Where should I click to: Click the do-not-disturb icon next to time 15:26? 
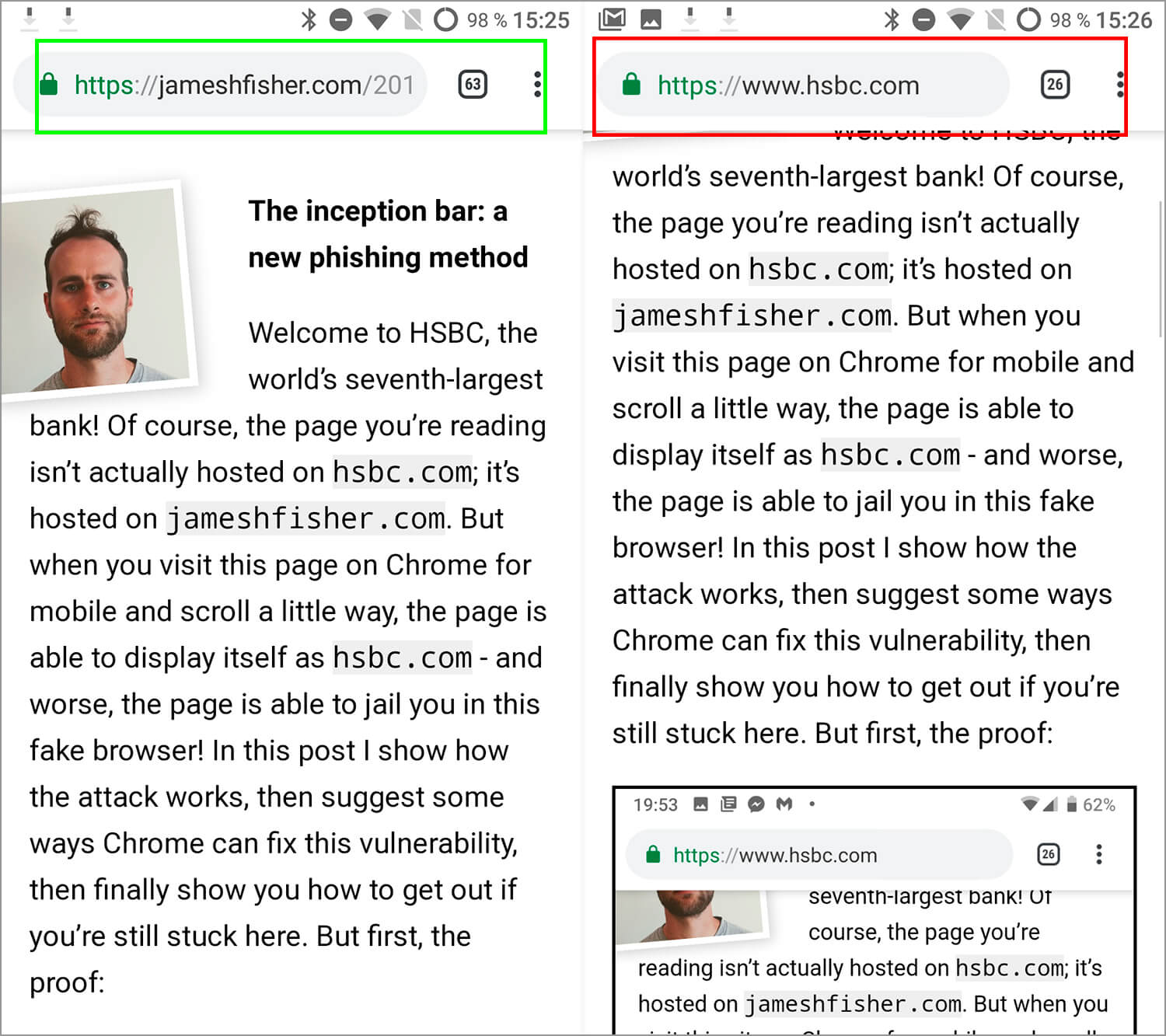[x=923, y=19]
